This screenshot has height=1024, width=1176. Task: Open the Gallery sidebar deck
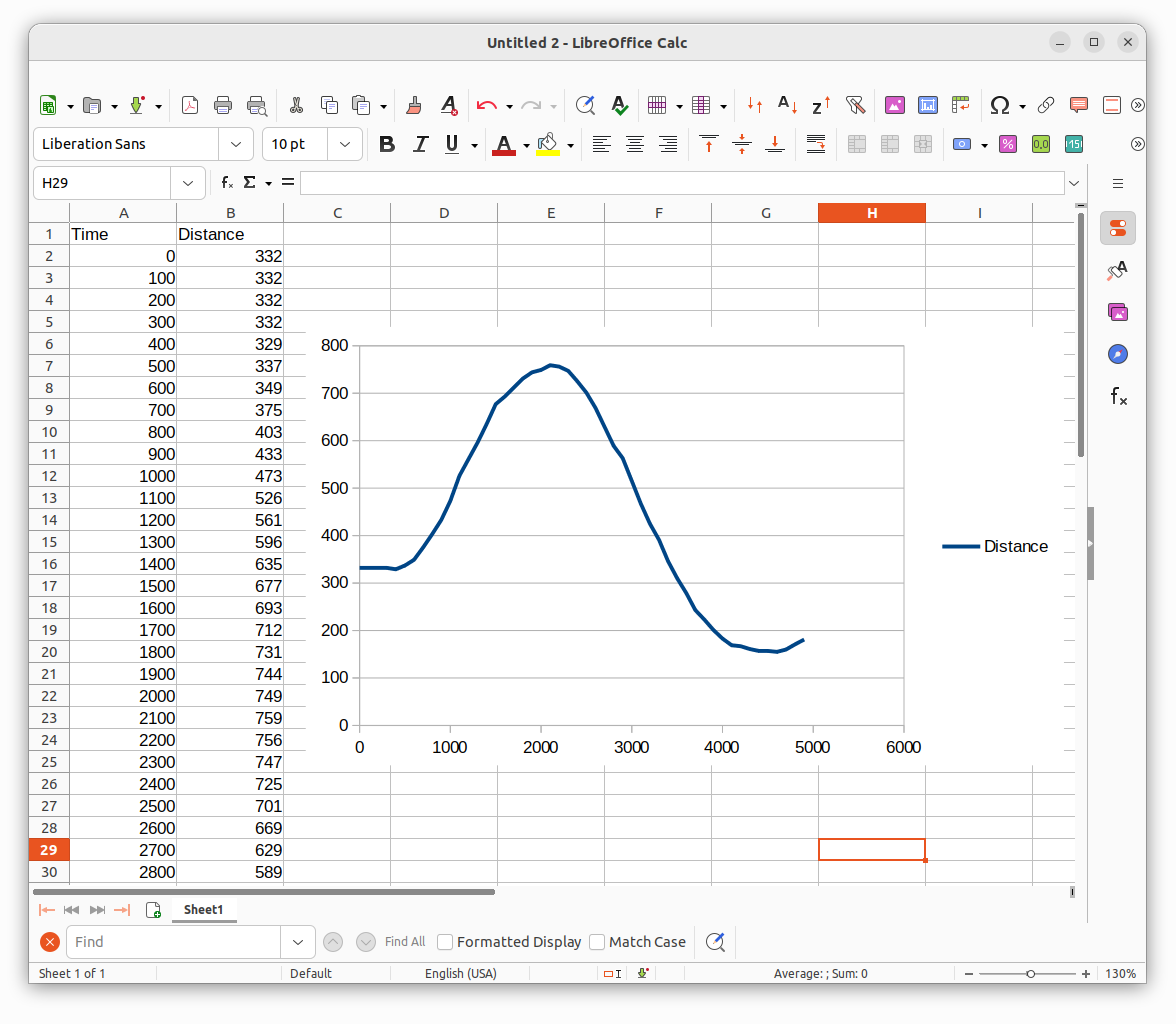1118,312
